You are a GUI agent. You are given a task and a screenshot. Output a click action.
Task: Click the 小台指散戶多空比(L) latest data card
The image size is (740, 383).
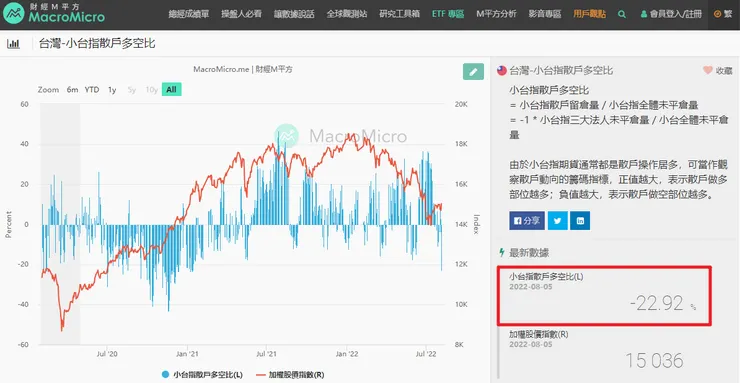point(604,296)
